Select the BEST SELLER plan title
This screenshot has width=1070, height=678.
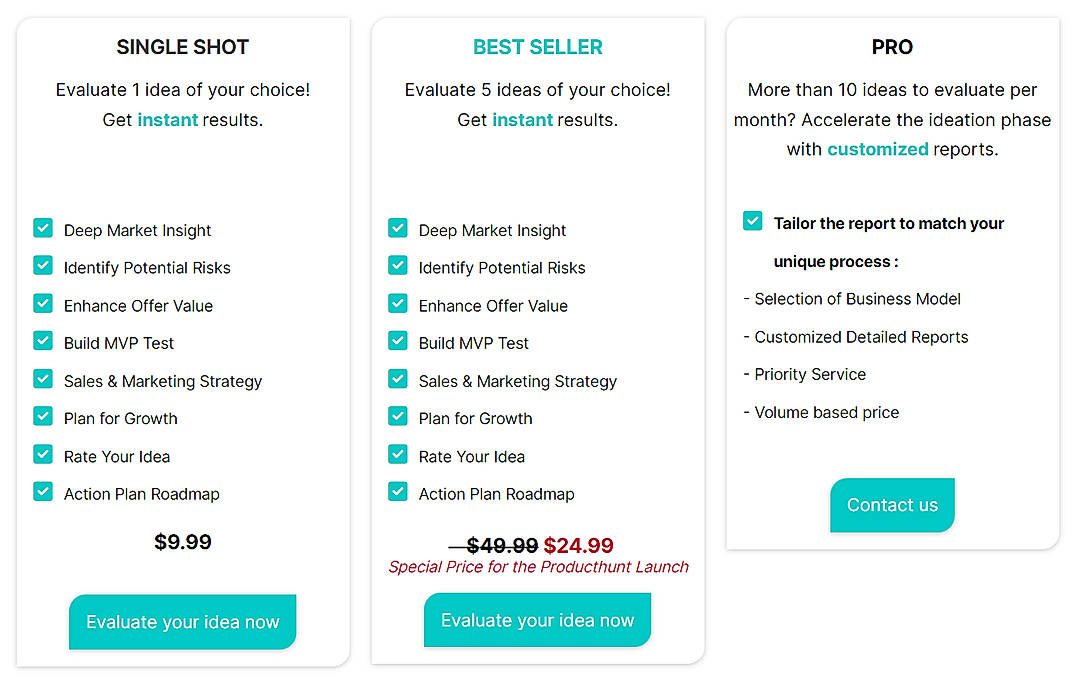537,46
